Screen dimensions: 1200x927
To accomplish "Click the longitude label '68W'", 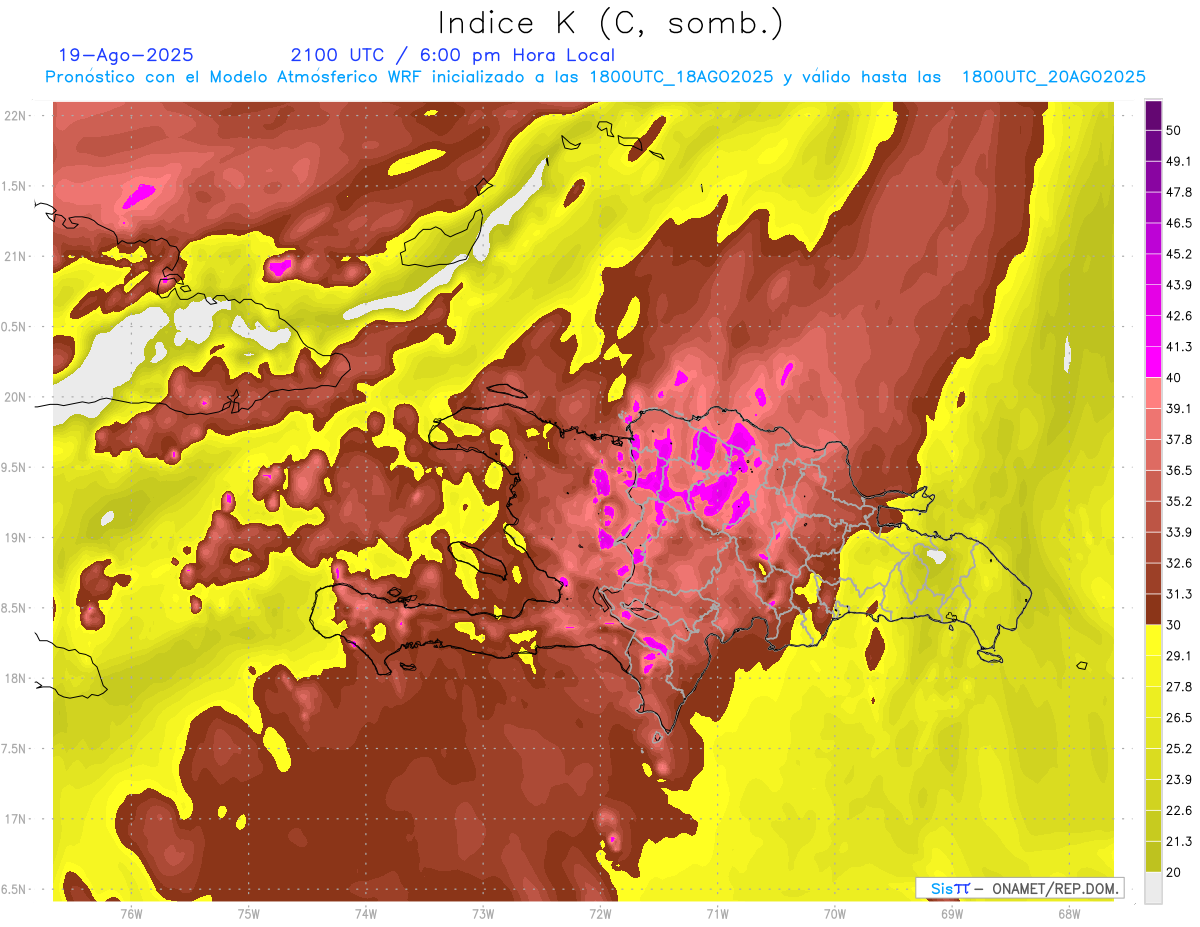I will 1068,914.
